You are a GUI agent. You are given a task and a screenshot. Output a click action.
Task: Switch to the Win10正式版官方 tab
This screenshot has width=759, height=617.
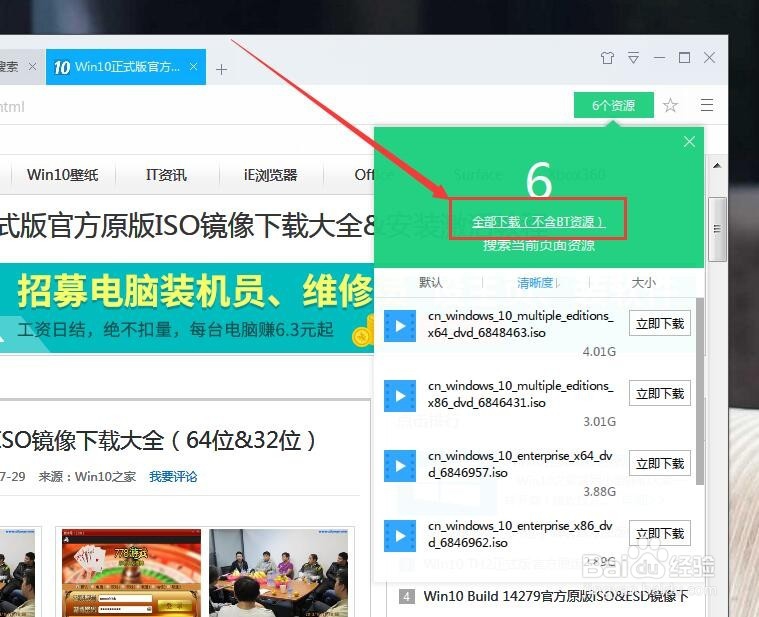(126, 67)
